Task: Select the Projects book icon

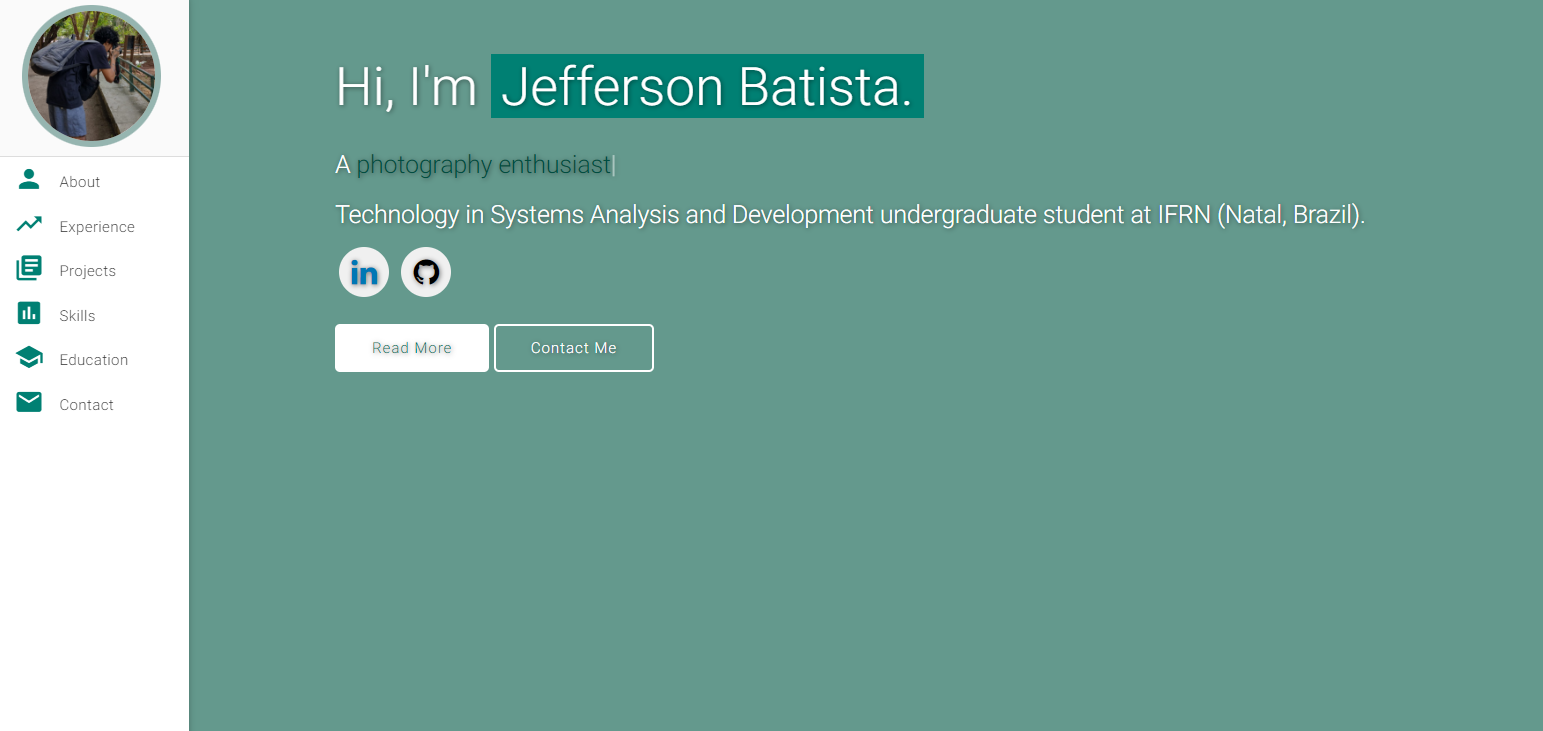Action: [28, 268]
